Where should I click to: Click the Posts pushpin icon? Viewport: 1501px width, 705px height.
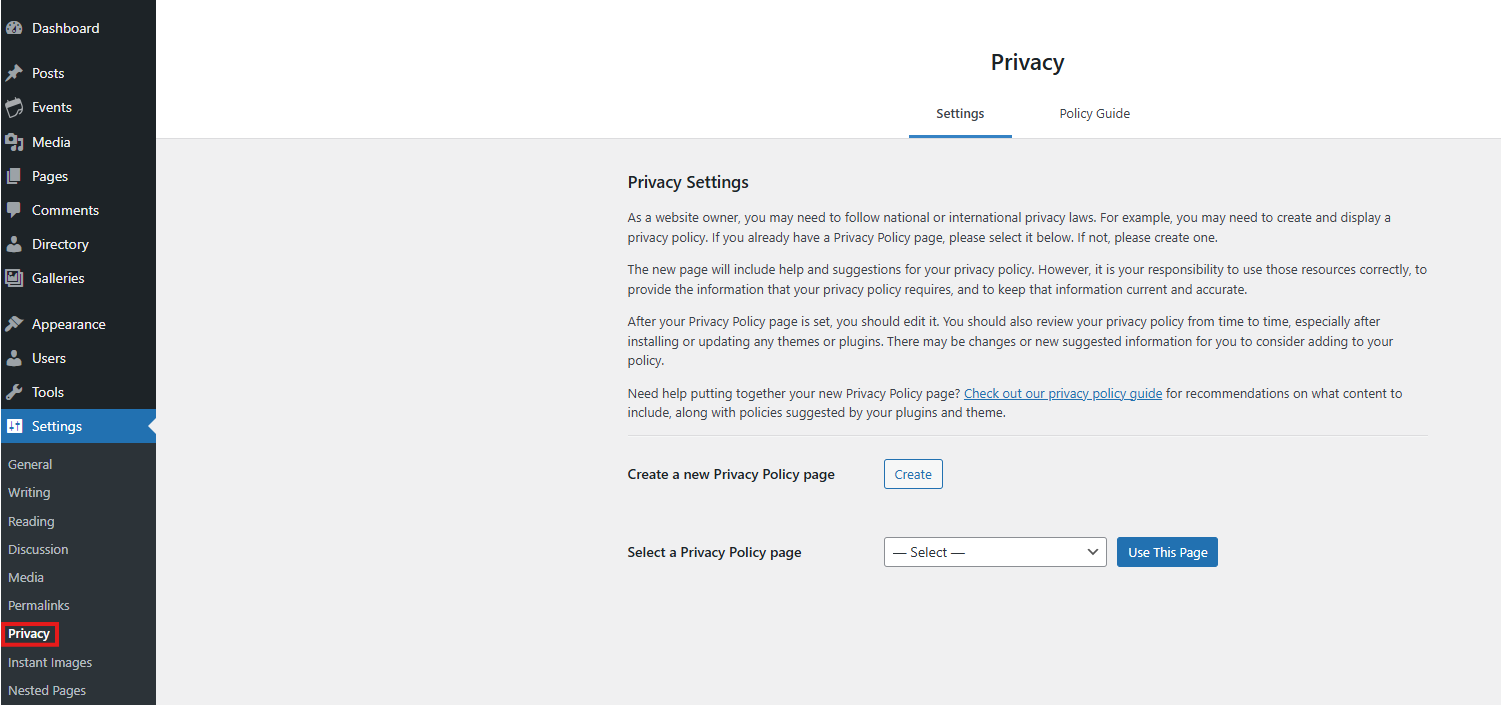pyautogui.click(x=14, y=74)
